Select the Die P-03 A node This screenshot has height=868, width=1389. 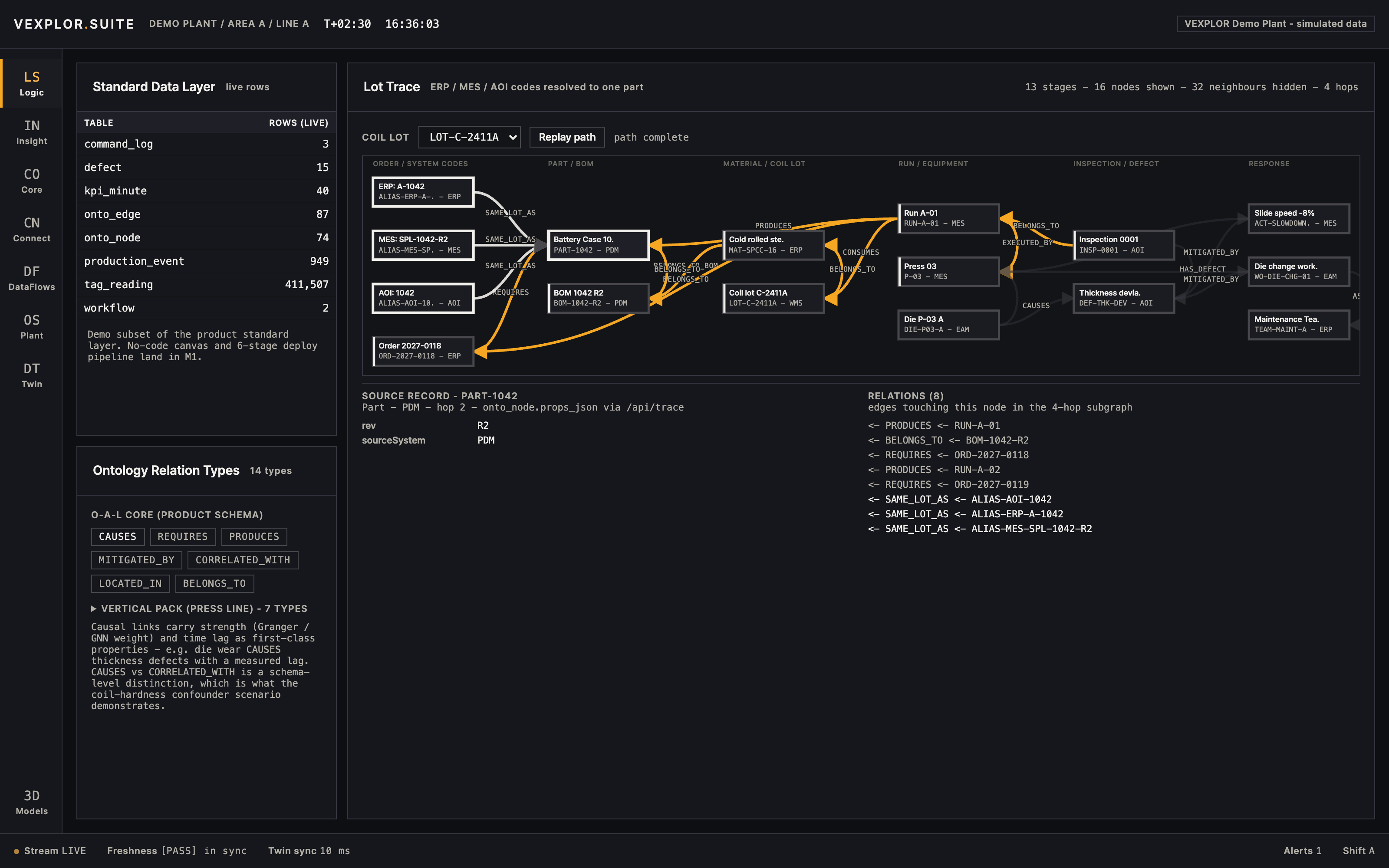948,324
